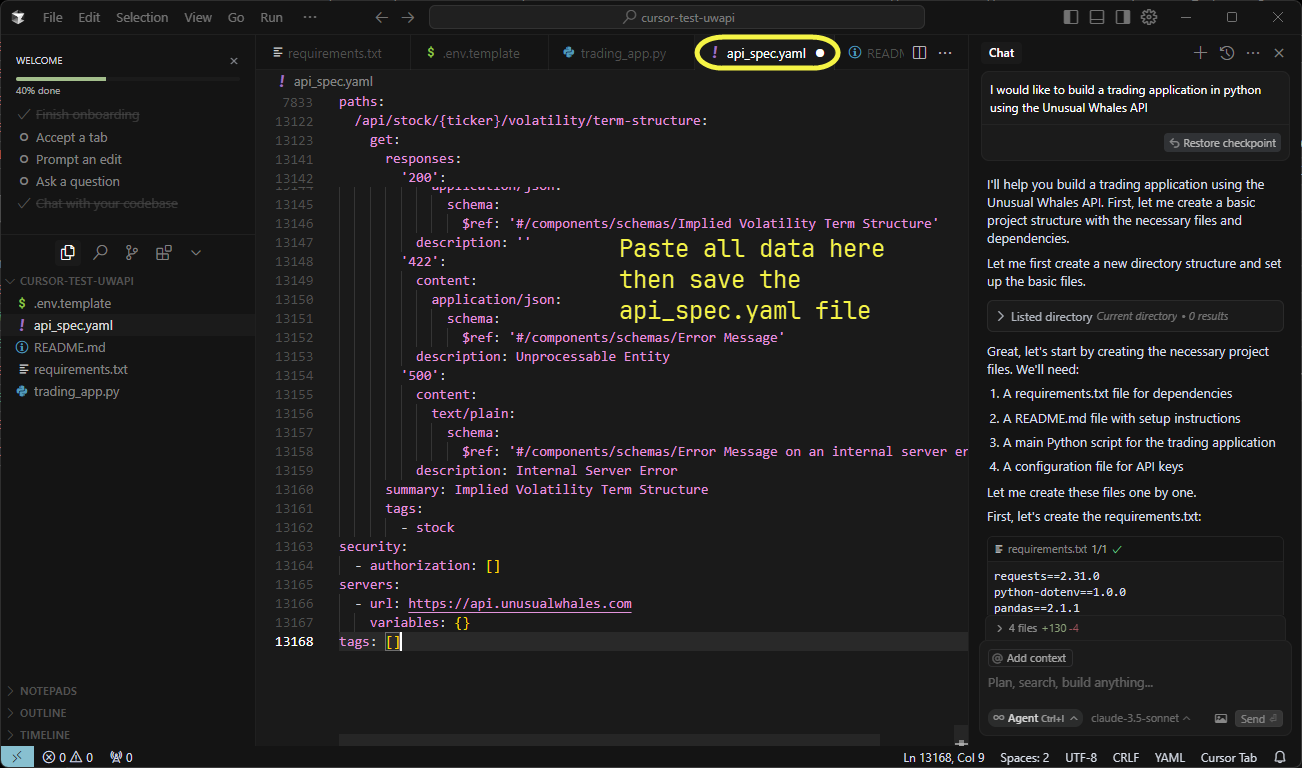1302x768 pixels.
Task: Open a new chat with the plus icon
Action: coord(1200,52)
